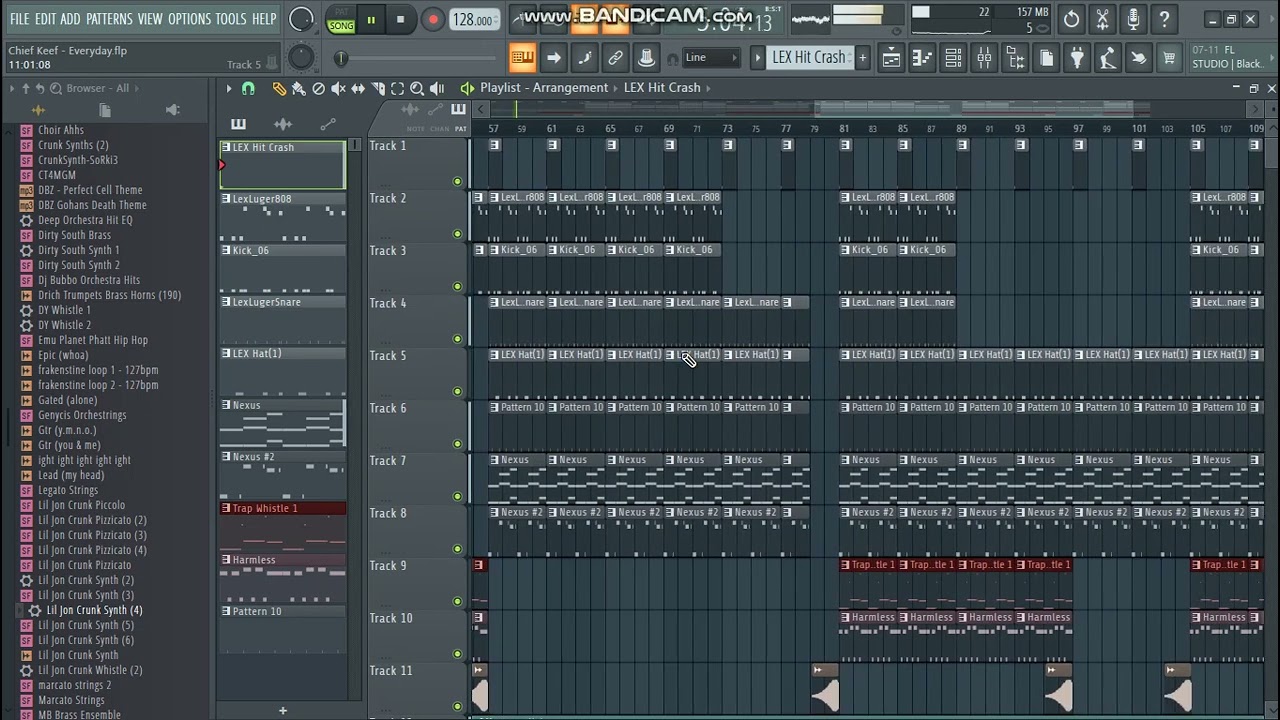Open the FILE menu
This screenshot has width=1280, height=720.
click(19, 19)
